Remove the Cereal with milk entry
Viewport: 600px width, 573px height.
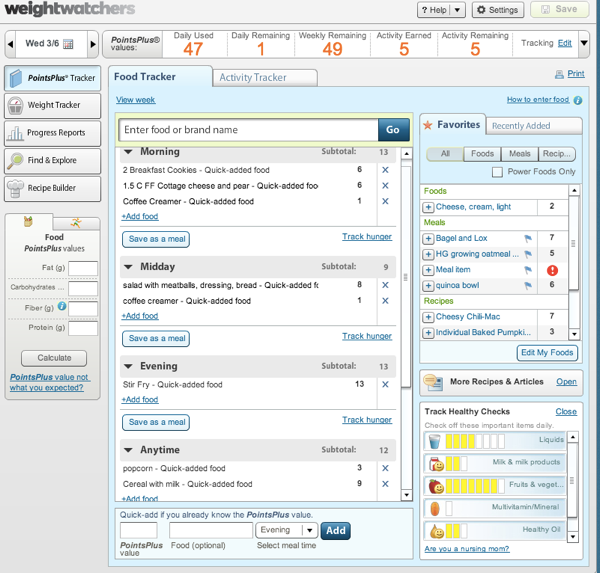coord(385,484)
